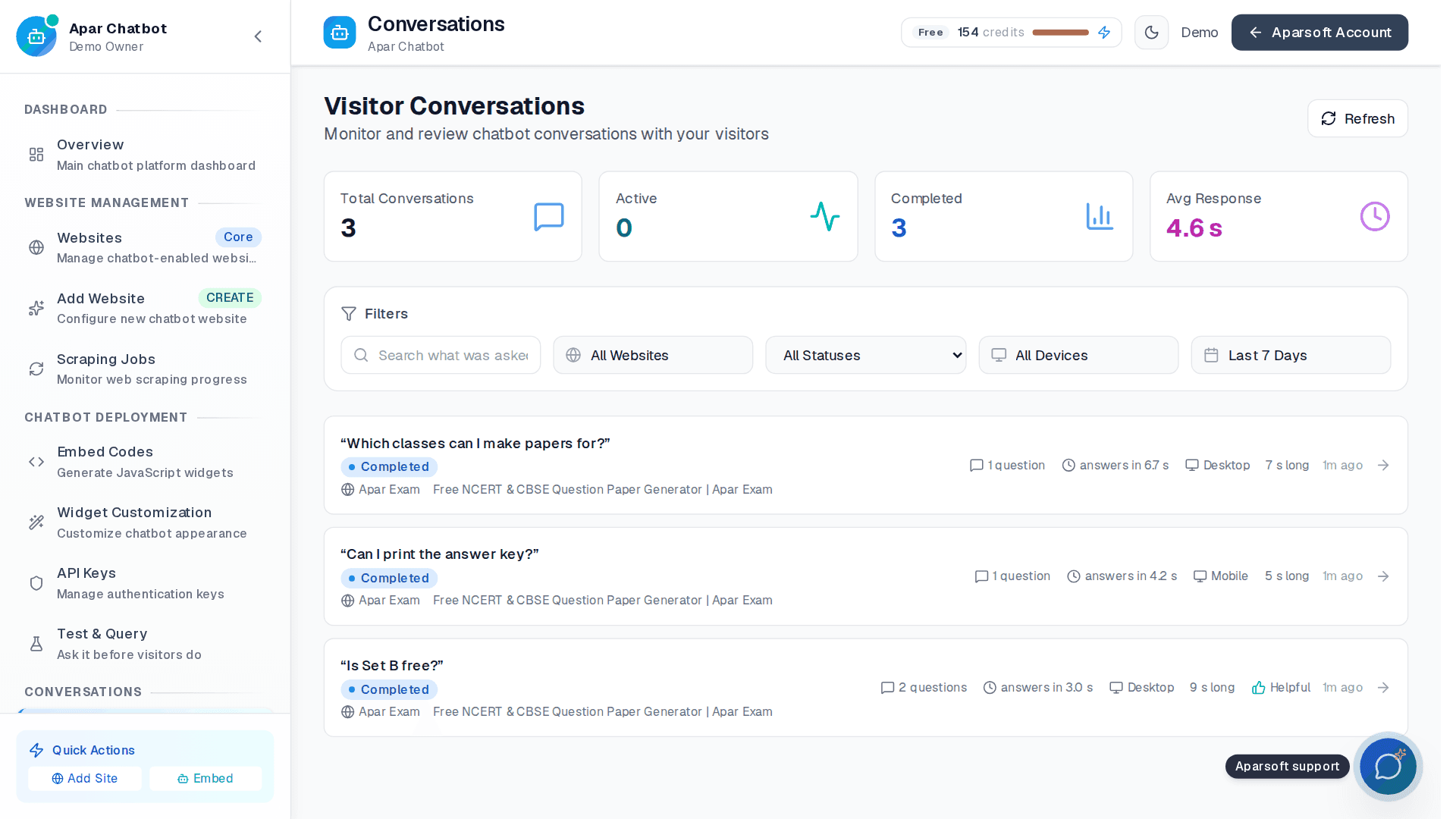Image resolution: width=1456 pixels, height=819 pixels.
Task: Open API Keys sidebar item
Action: coord(145,583)
